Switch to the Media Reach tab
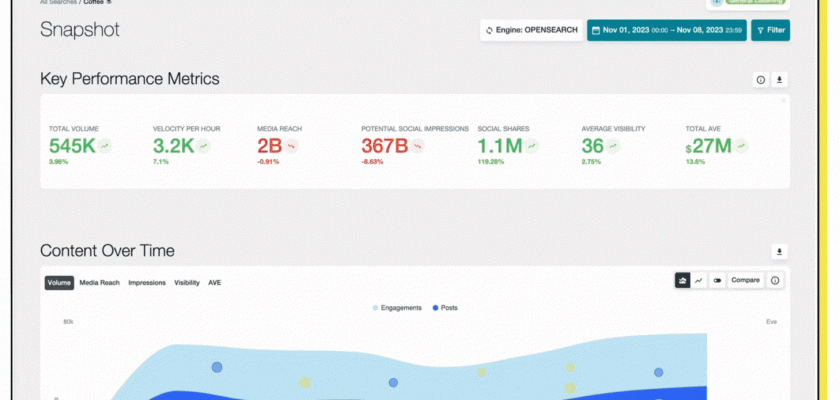Viewport: 840px width, 400px height. (100, 283)
